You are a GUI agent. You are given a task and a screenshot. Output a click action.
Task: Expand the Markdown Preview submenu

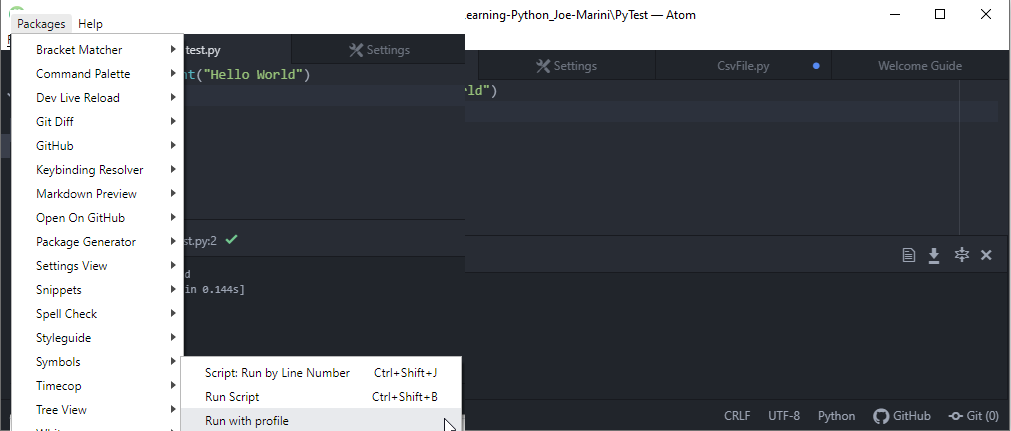tap(97, 194)
